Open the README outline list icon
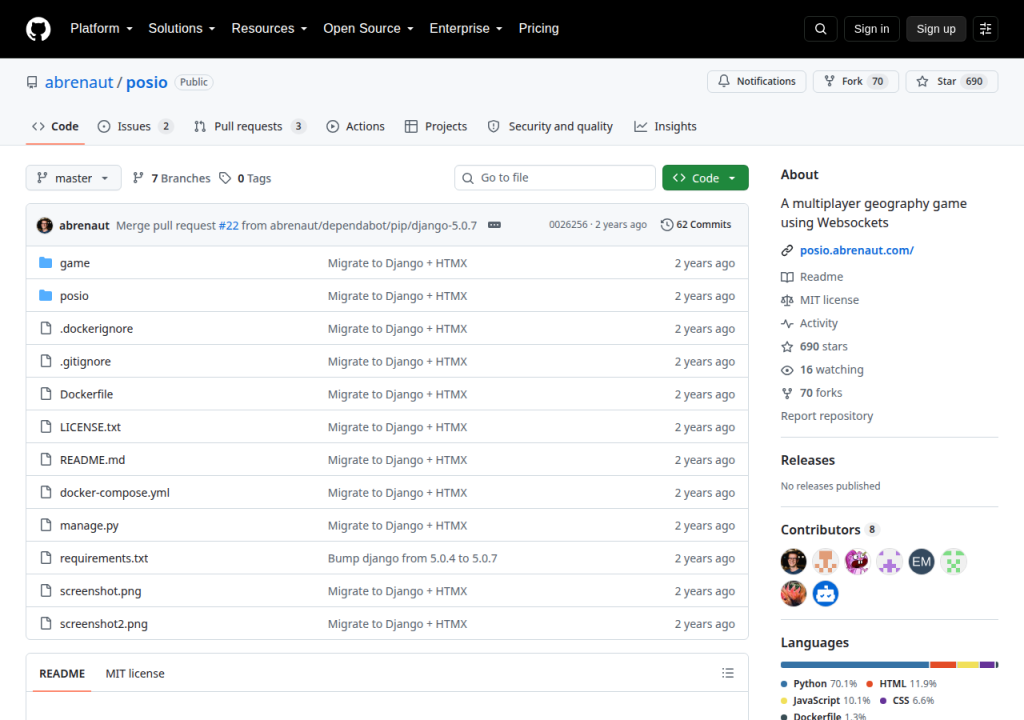The image size is (1024, 720). point(728,673)
